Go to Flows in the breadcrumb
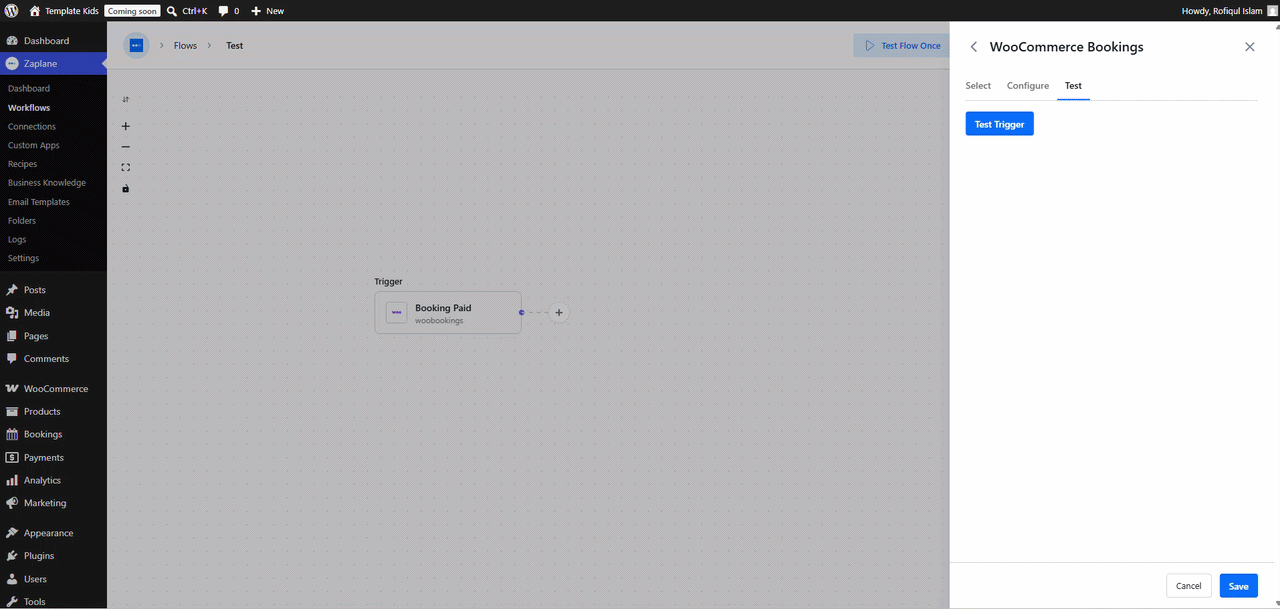1280x609 pixels. pyautogui.click(x=185, y=46)
